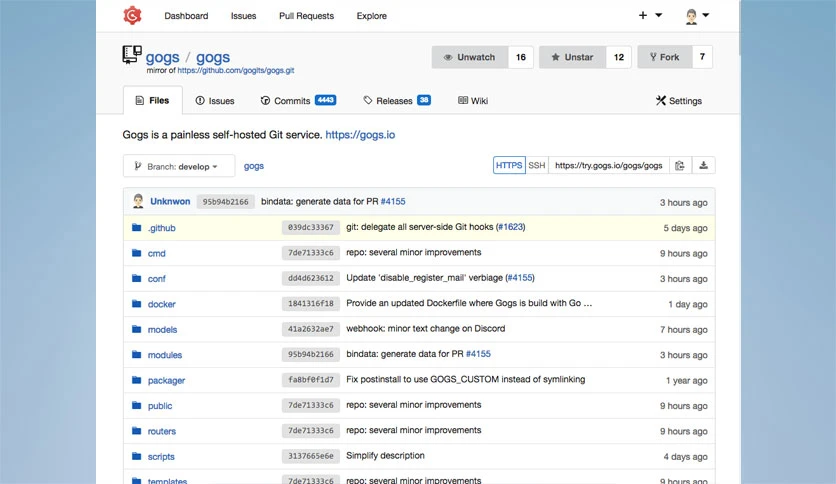Image resolution: width=836 pixels, height=484 pixels.
Task: Open the stargazers count 12
Action: (618, 57)
